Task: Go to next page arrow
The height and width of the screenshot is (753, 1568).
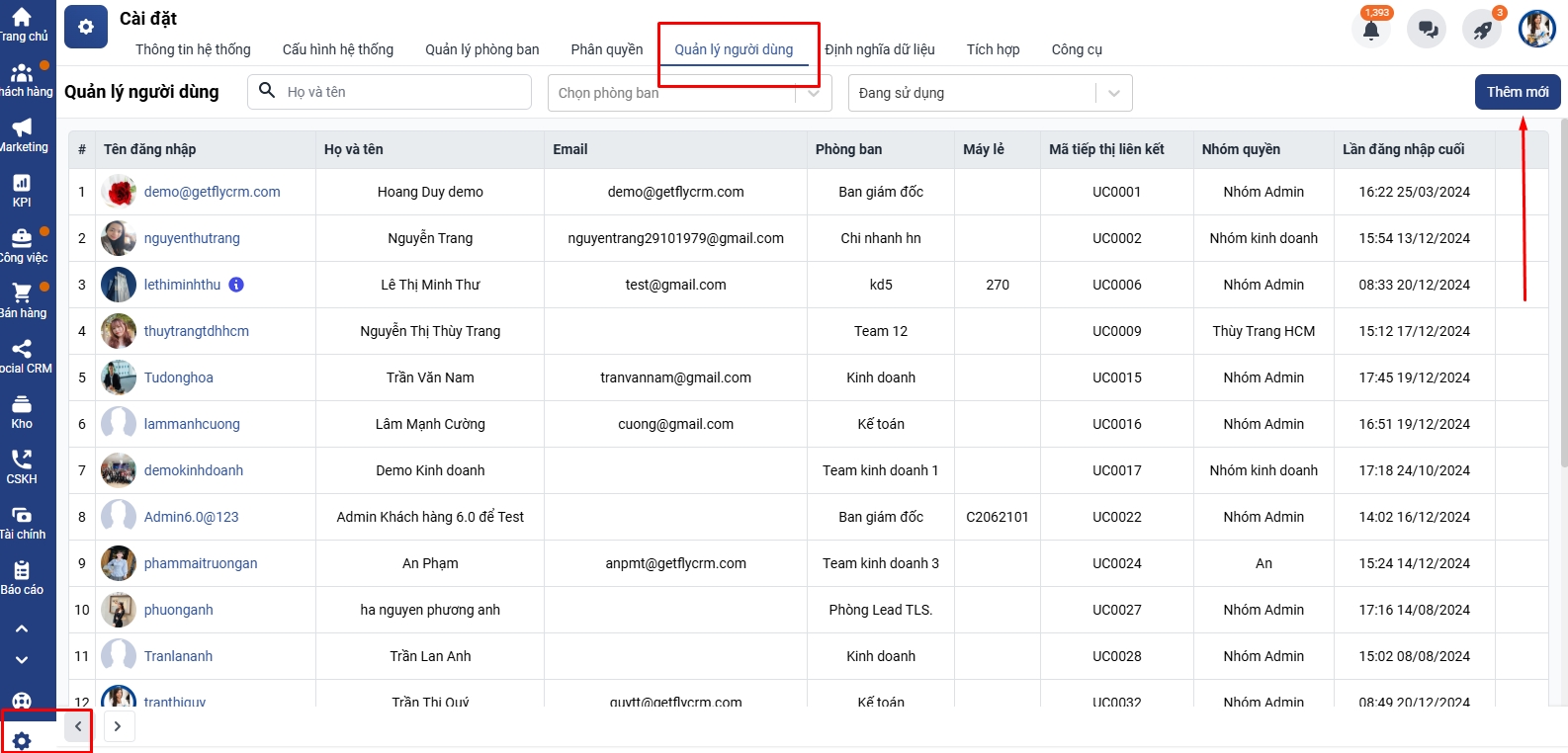Action: pyautogui.click(x=118, y=726)
